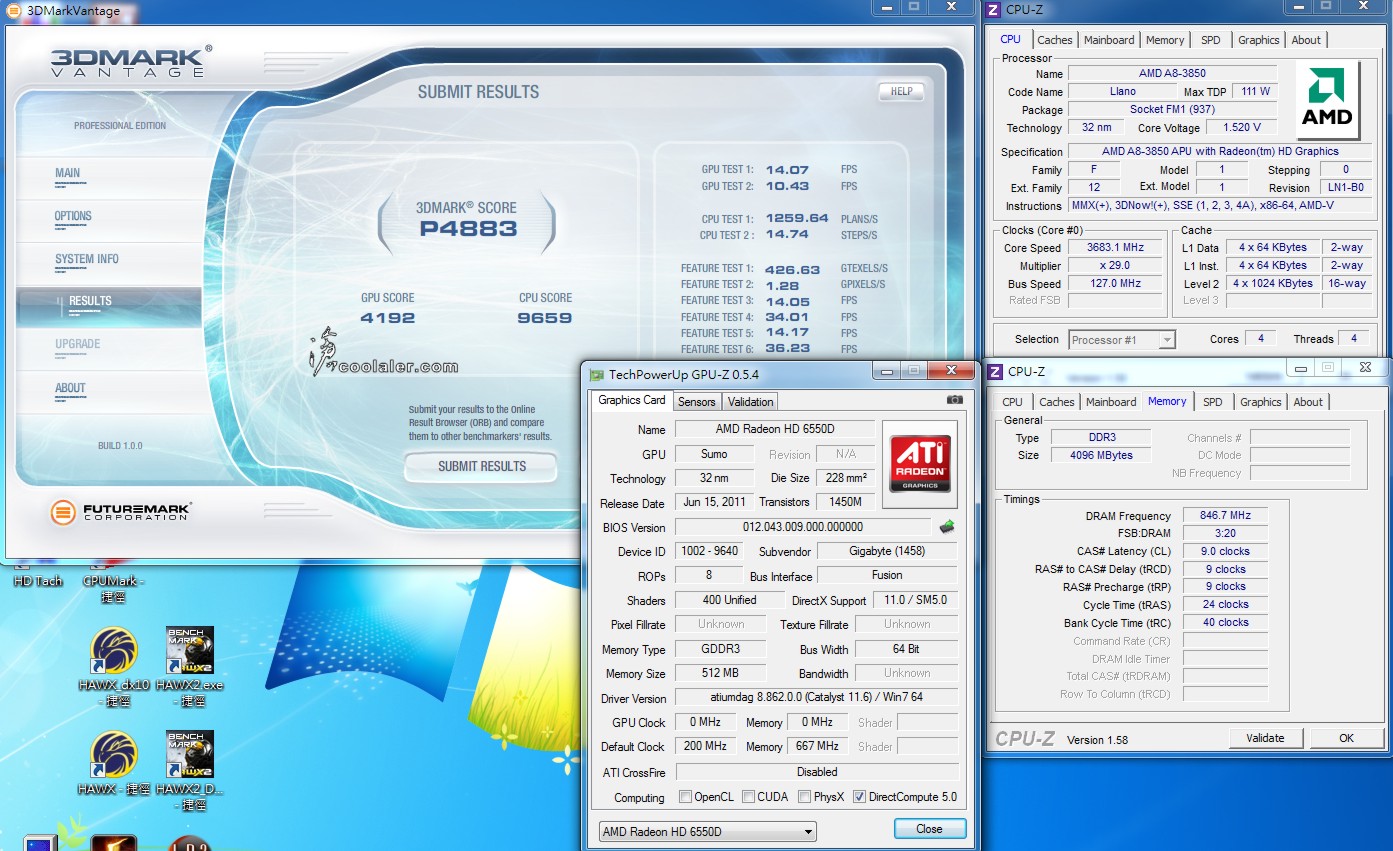Click the Validate button in CPU-Z
The image size is (1393, 851).
(x=1265, y=738)
